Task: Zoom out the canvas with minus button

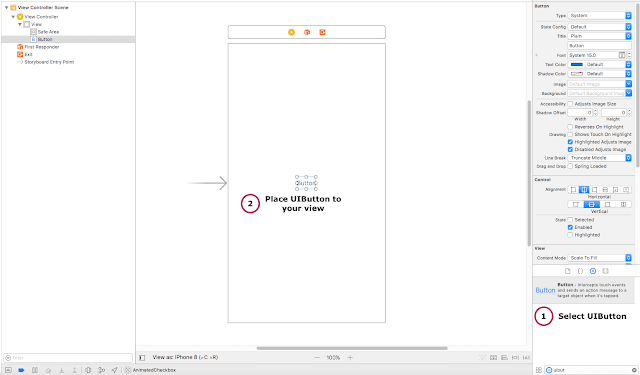Action: tap(317, 357)
